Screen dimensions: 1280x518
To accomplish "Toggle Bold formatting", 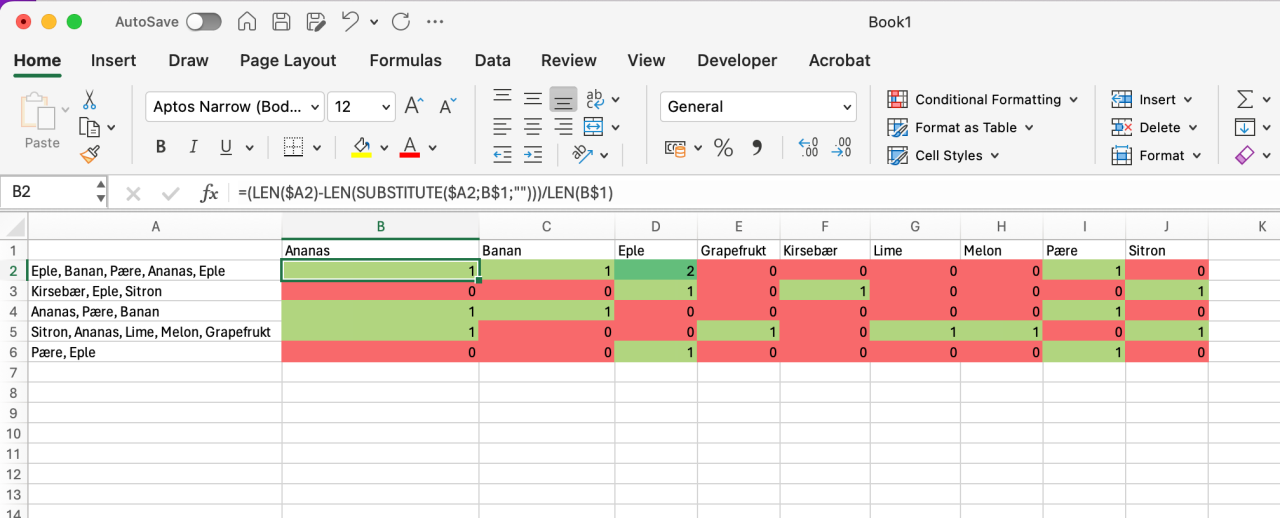I will tap(161, 147).
